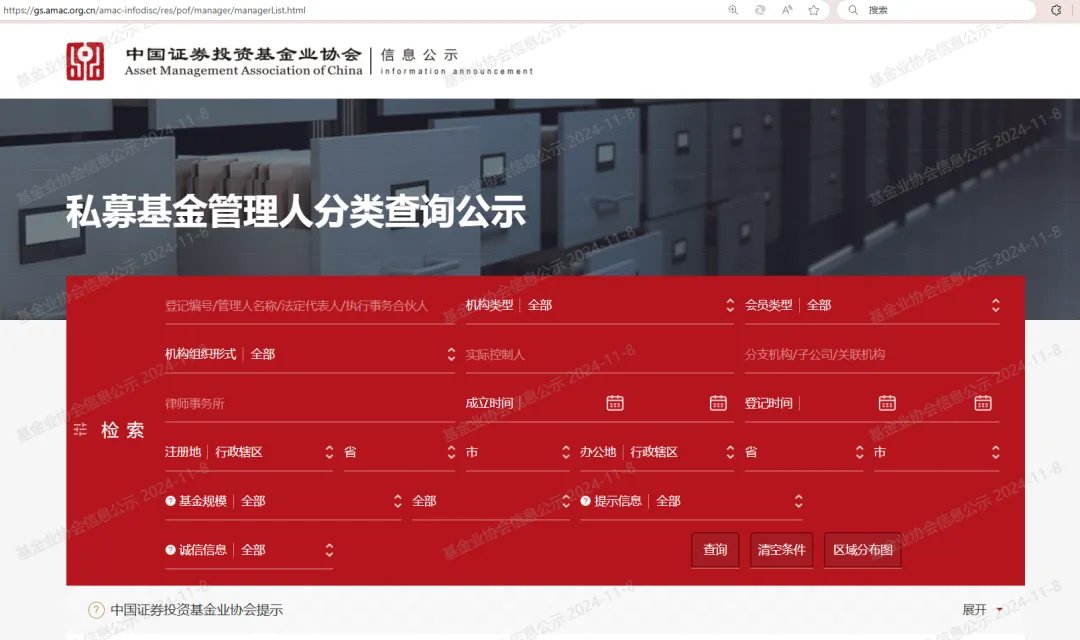Click the 律师事务所 input field

[x=310, y=403]
